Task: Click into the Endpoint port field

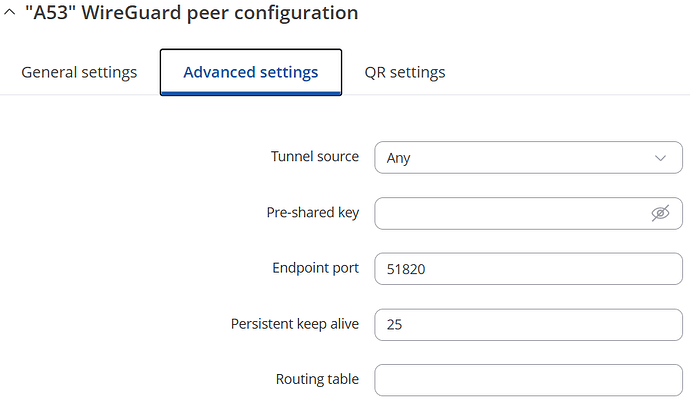Action: [529, 269]
